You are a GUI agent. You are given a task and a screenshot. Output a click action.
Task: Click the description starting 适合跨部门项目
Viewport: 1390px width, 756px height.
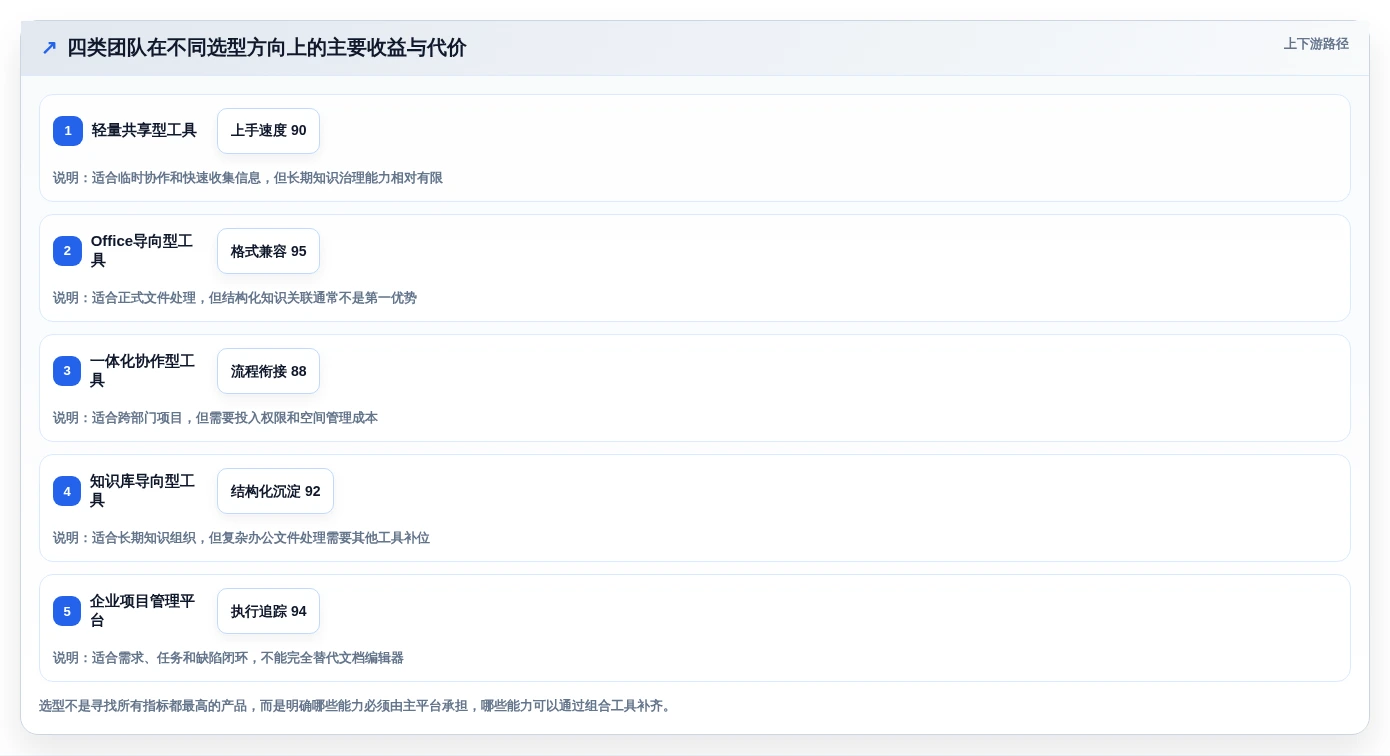click(x=215, y=418)
